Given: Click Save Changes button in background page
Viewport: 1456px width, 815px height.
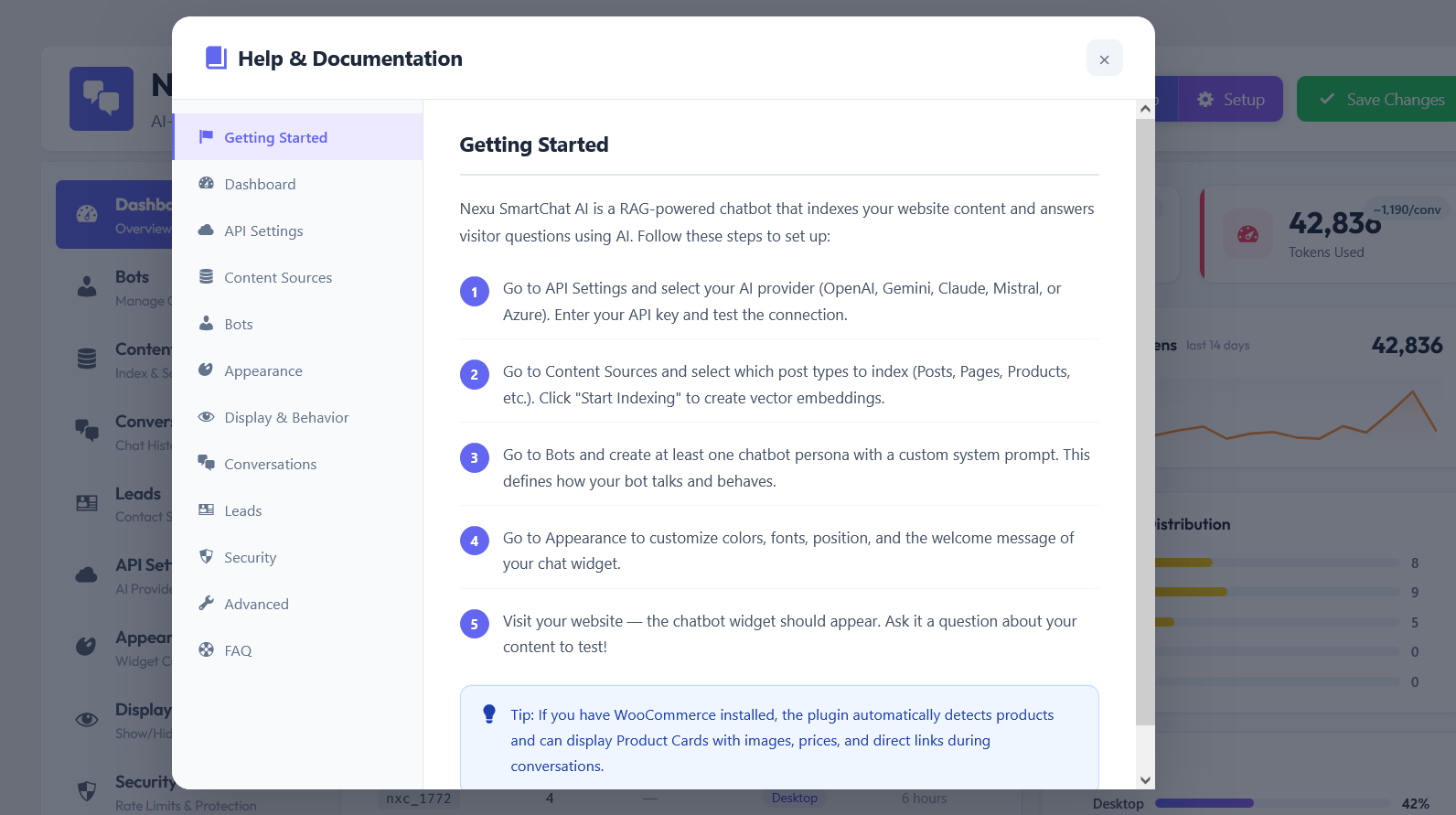Looking at the screenshot, I should [1378, 99].
